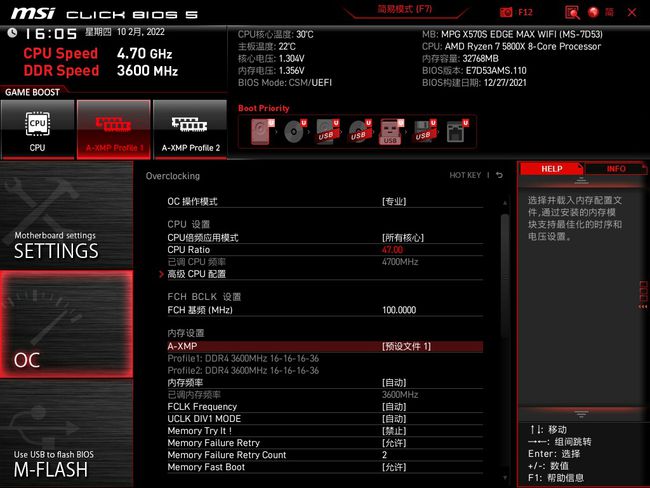The height and width of the screenshot is (488, 650).
Task: Switch to the HELP tab
Action: pyautogui.click(x=551, y=169)
